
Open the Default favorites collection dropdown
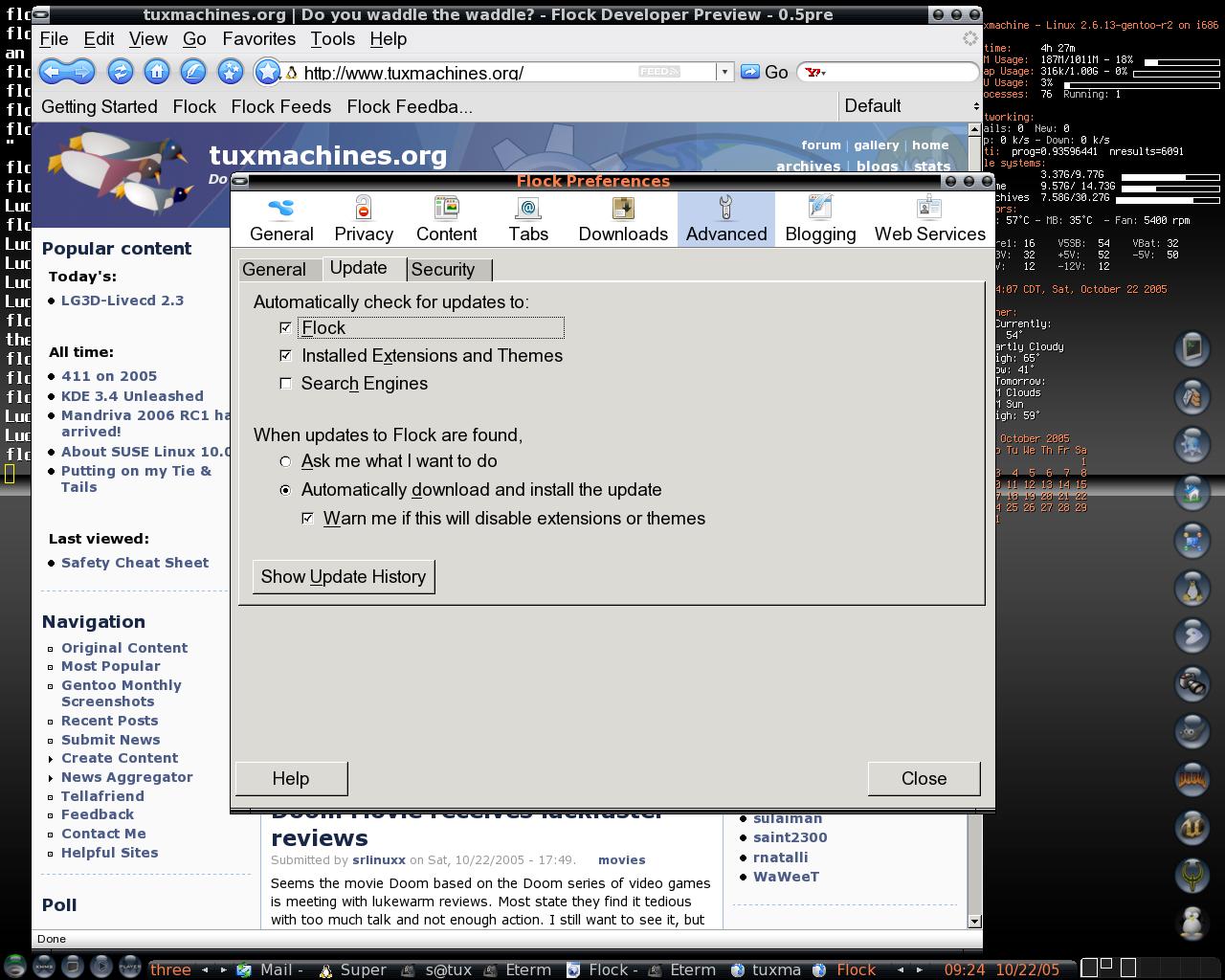point(911,106)
